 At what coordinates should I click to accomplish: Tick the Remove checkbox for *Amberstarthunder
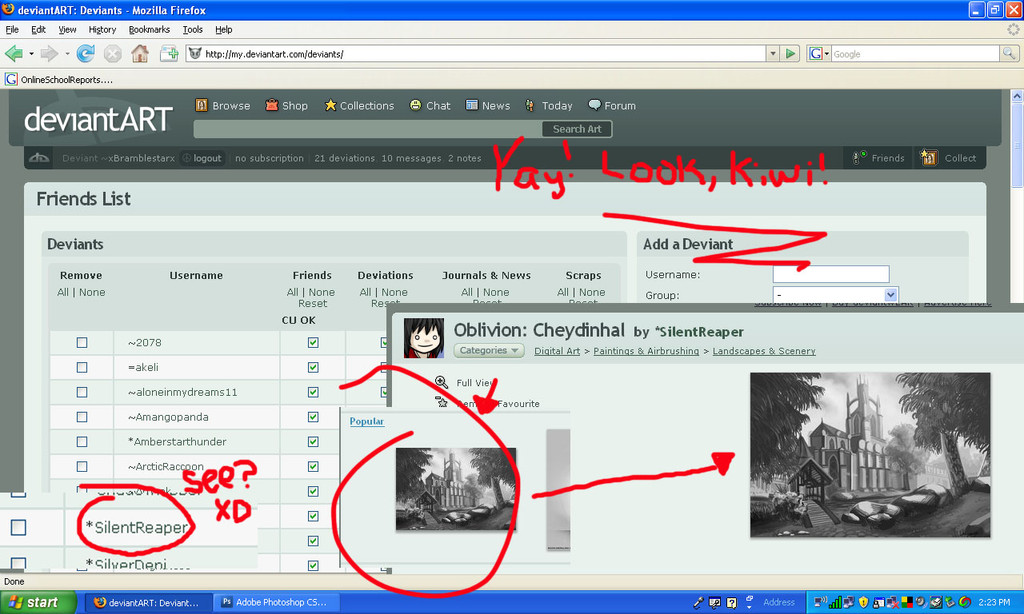point(82,442)
